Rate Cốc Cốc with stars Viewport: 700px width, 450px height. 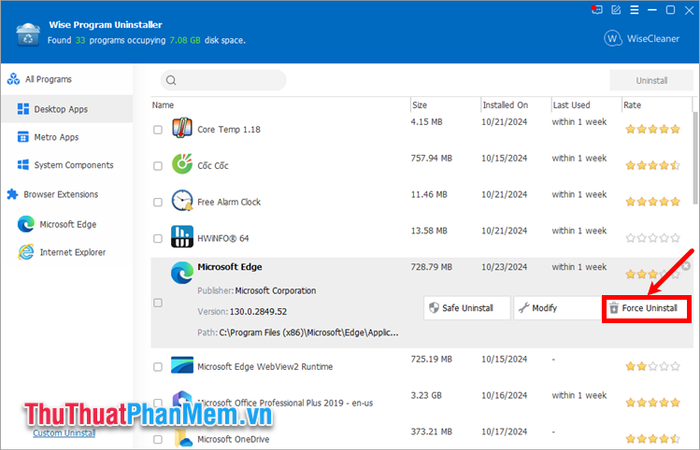pos(653,166)
